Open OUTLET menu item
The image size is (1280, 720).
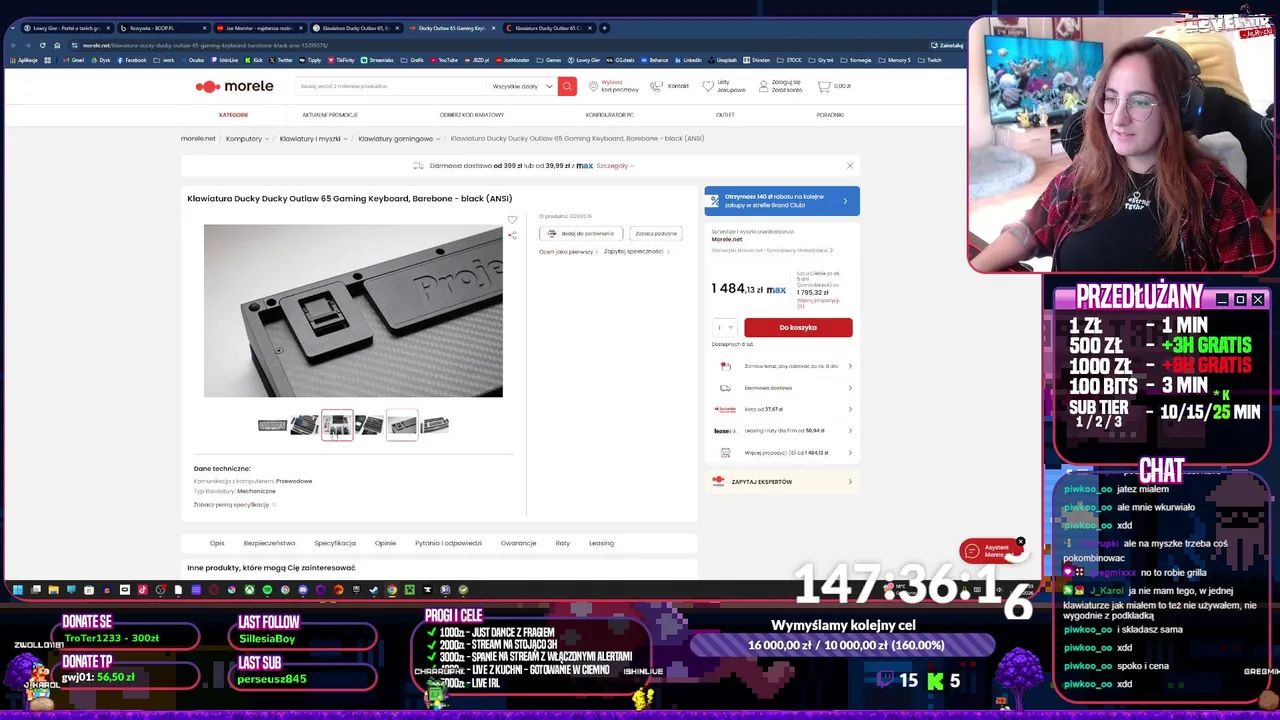(x=725, y=115)
